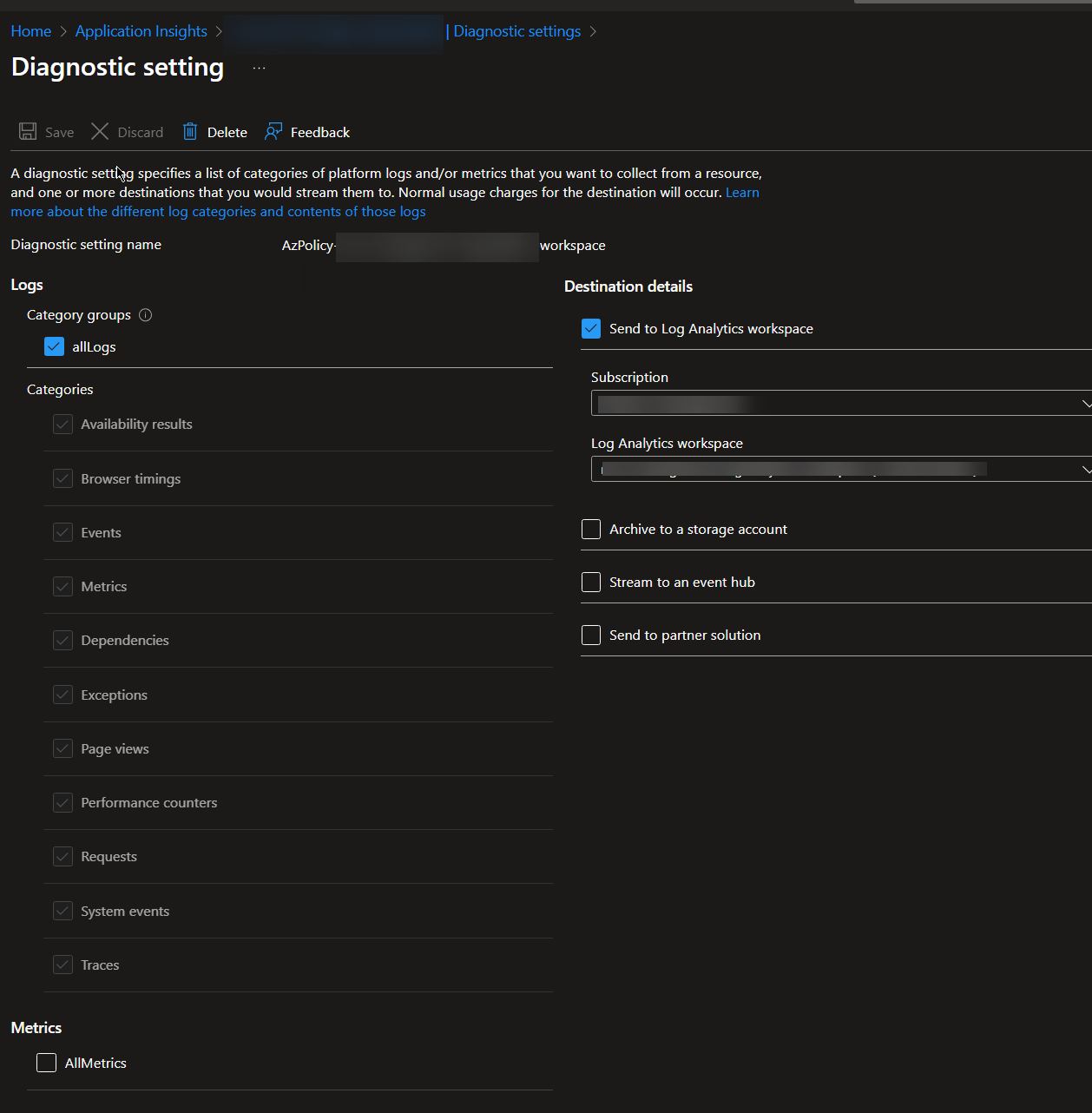Click the Feedback button label
The image size is (1092, 1113).
[320, 133]
